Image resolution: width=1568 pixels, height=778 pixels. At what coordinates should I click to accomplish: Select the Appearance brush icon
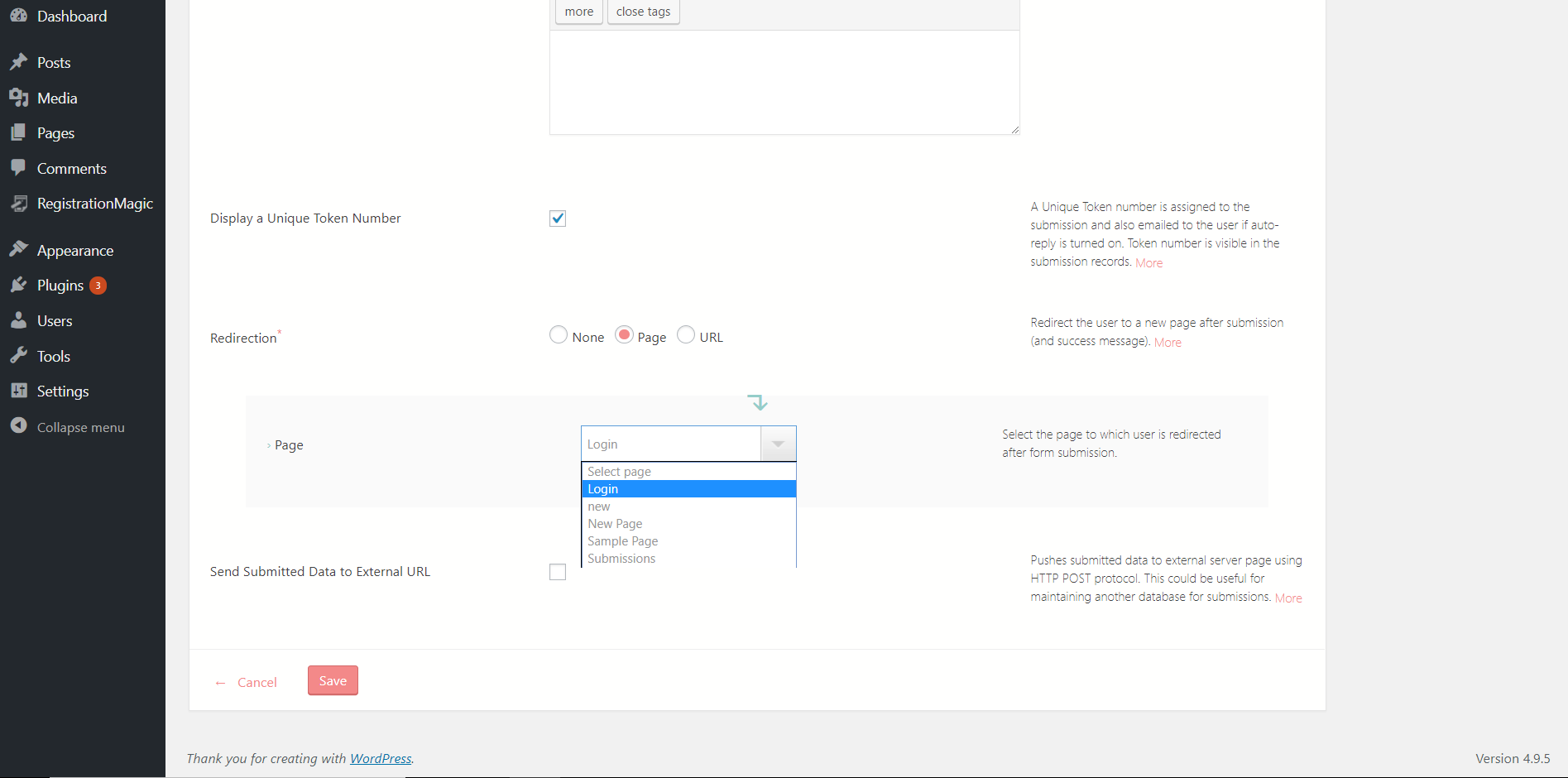[20, 250]
